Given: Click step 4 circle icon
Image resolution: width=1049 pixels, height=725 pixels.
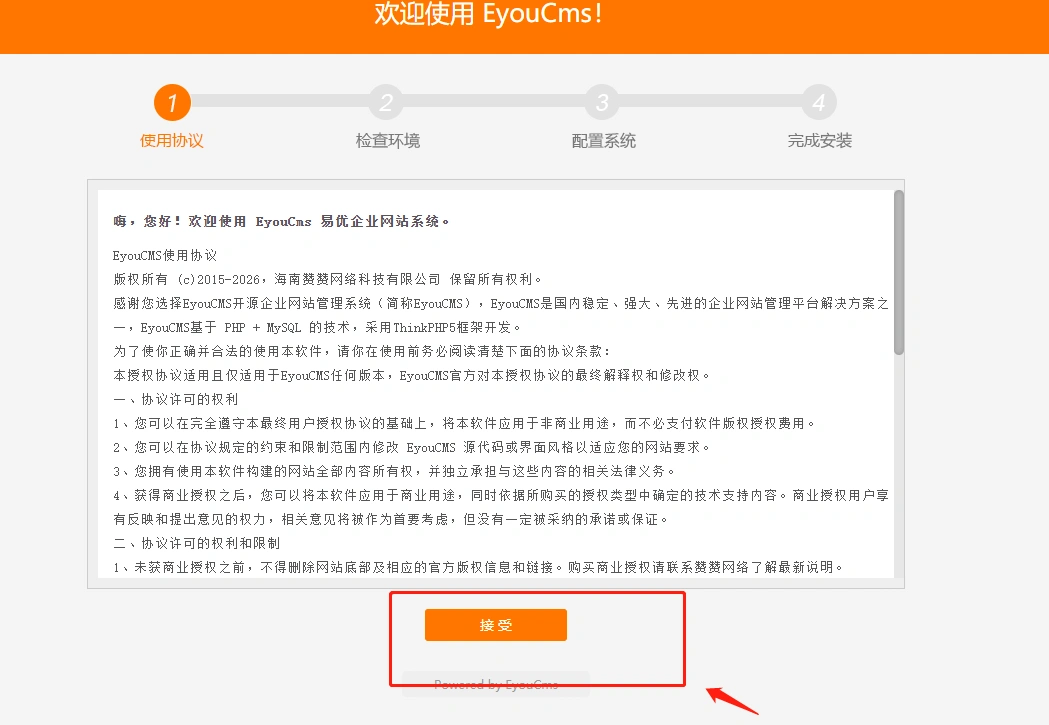Looking at the screenshot, I should coord(819,102).
